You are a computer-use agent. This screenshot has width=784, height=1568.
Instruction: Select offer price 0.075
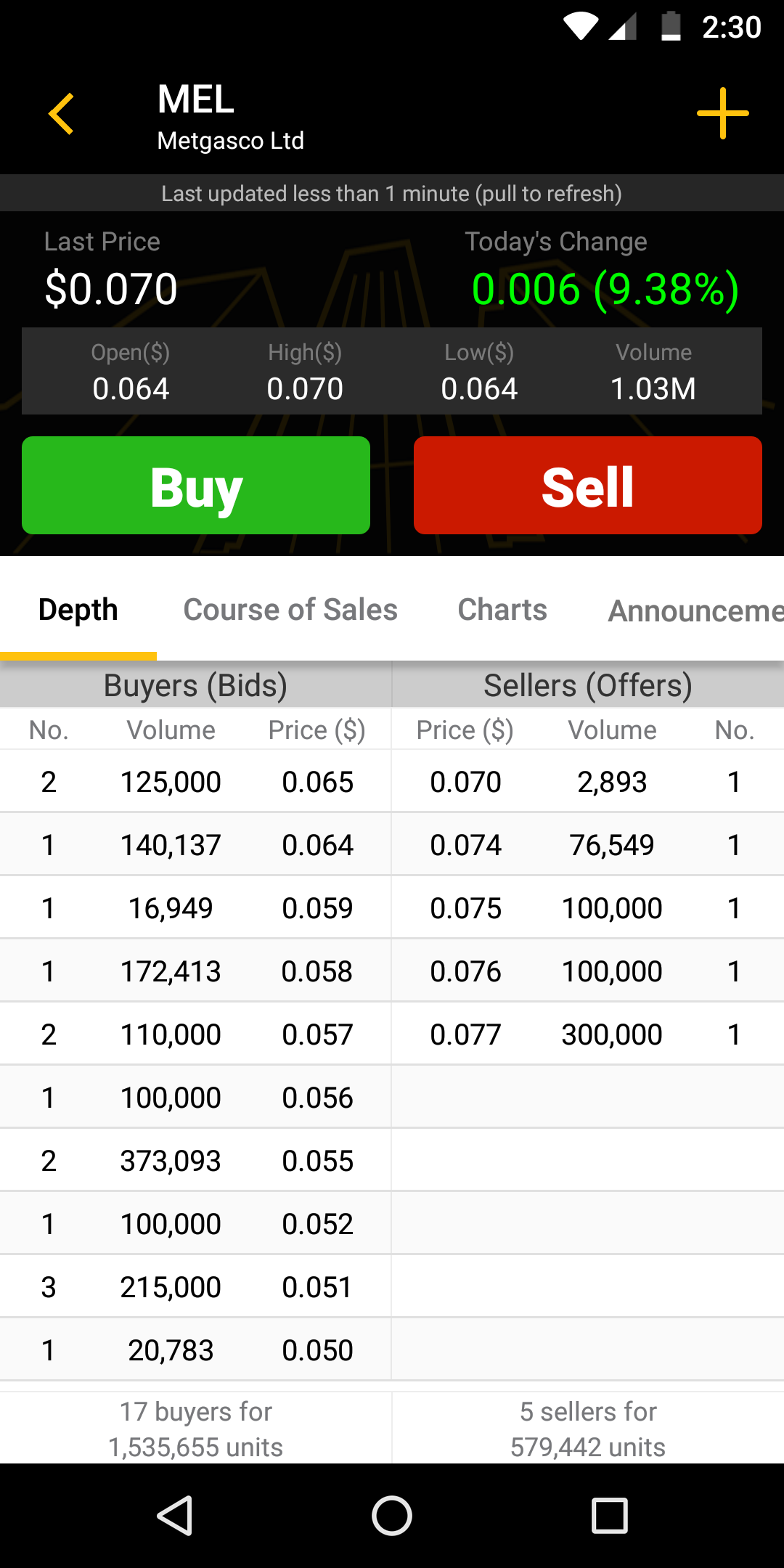point(466,908)
